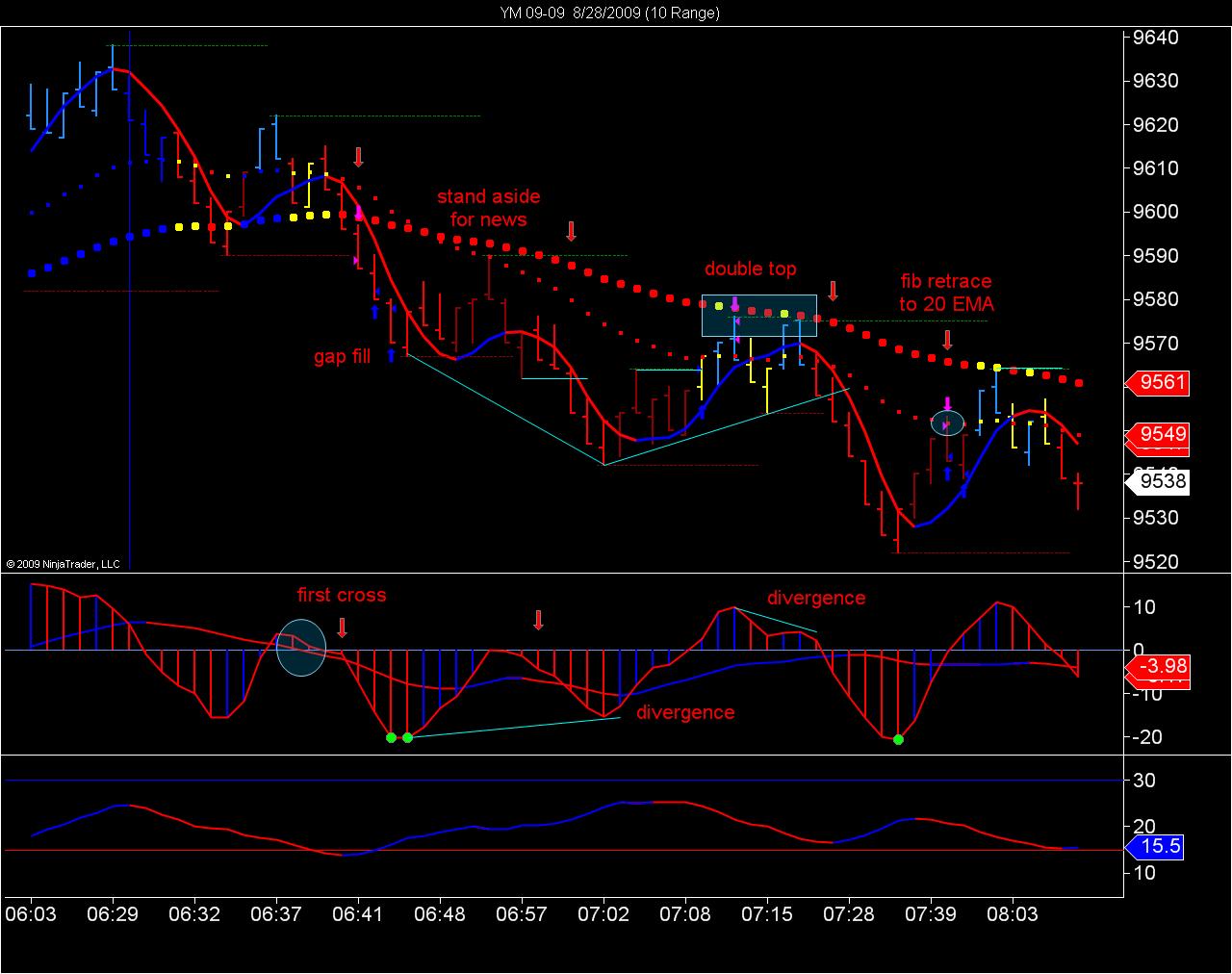This screenshot has width=1232, height=974.
Task: Click the 9530 price axis label
Action: point(1156,518)
